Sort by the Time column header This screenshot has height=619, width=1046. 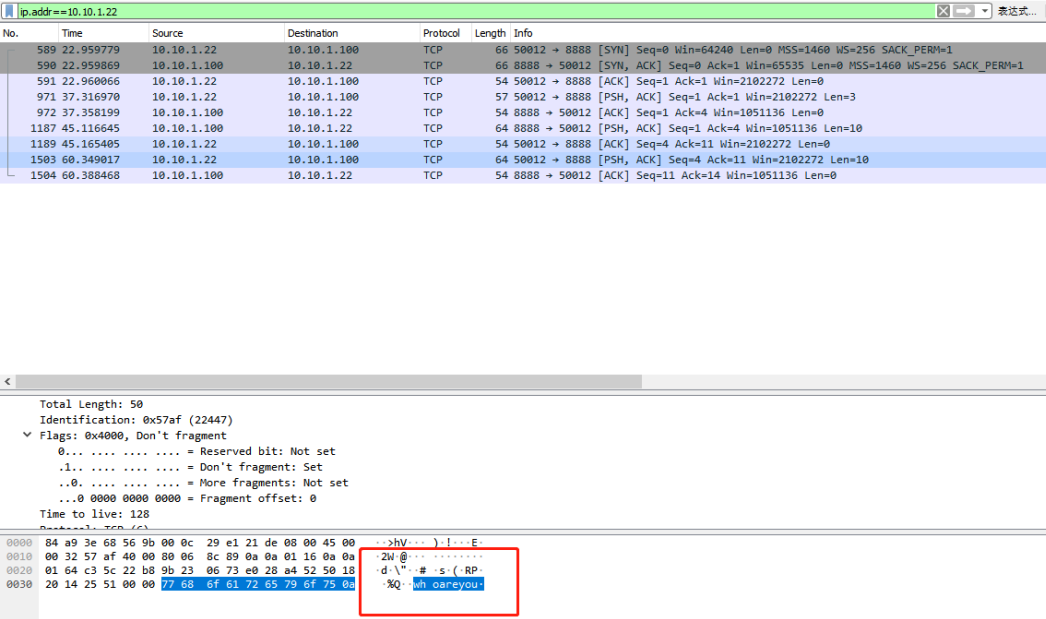(103, 33)
